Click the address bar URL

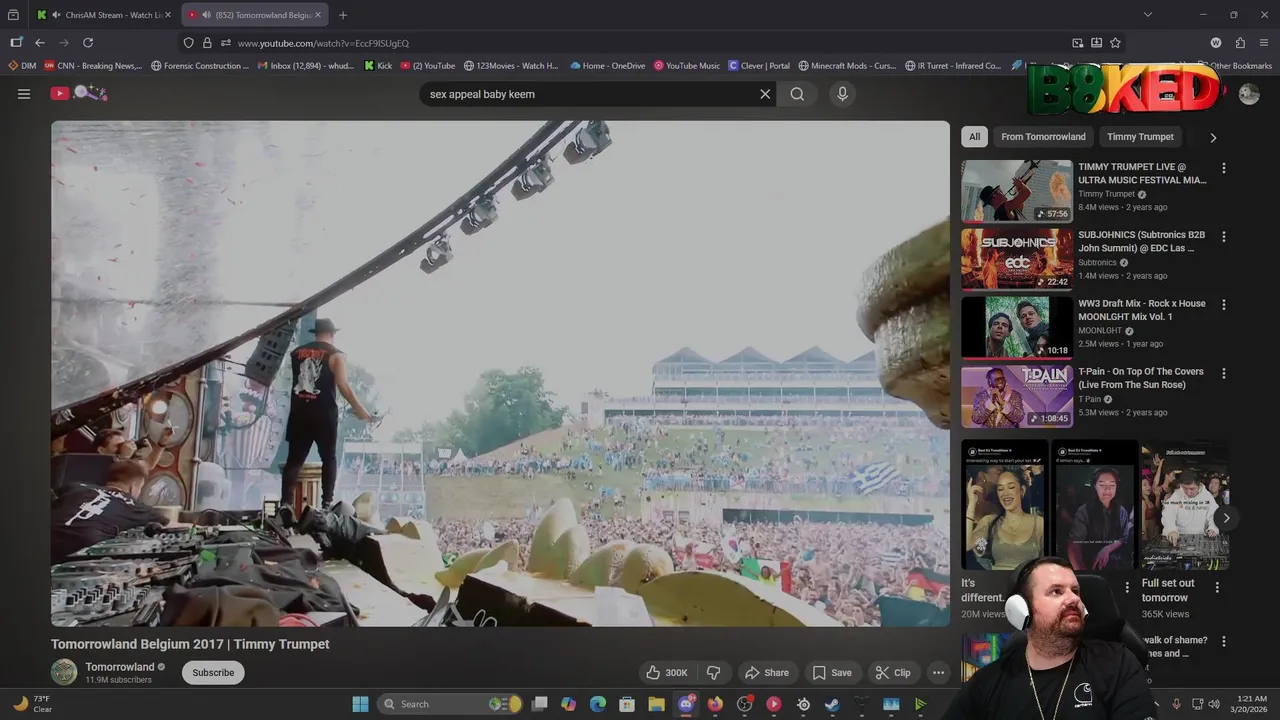pos(323,43)
